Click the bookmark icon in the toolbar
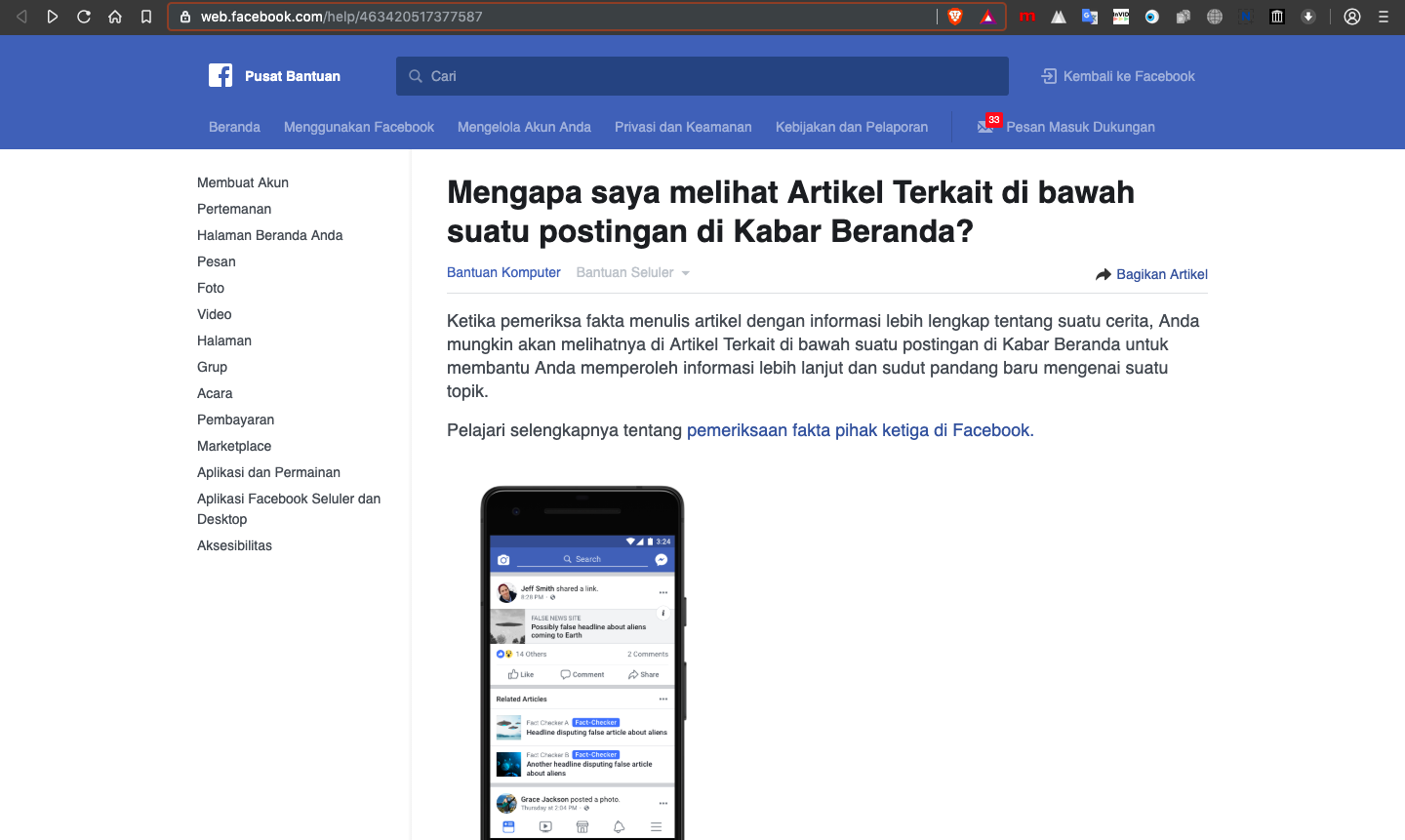The image size is (1405, 840). pyautogui.click(x=147, y=17)
